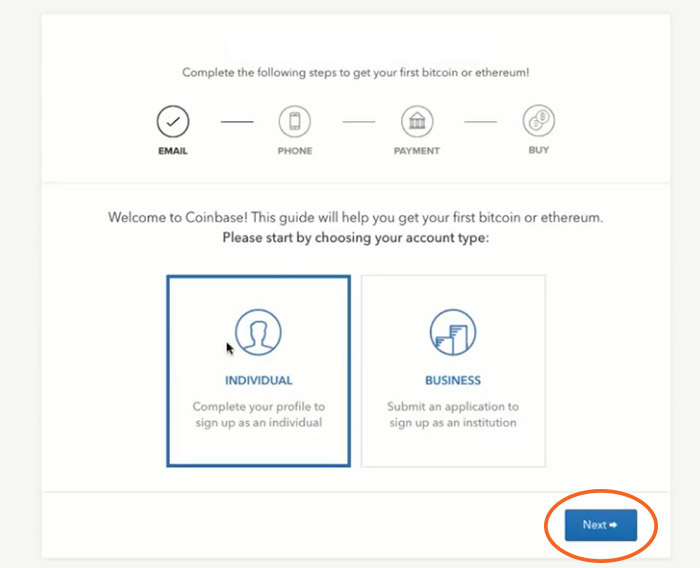
Task: Select the Individual account type card
Action: [258, 371]
